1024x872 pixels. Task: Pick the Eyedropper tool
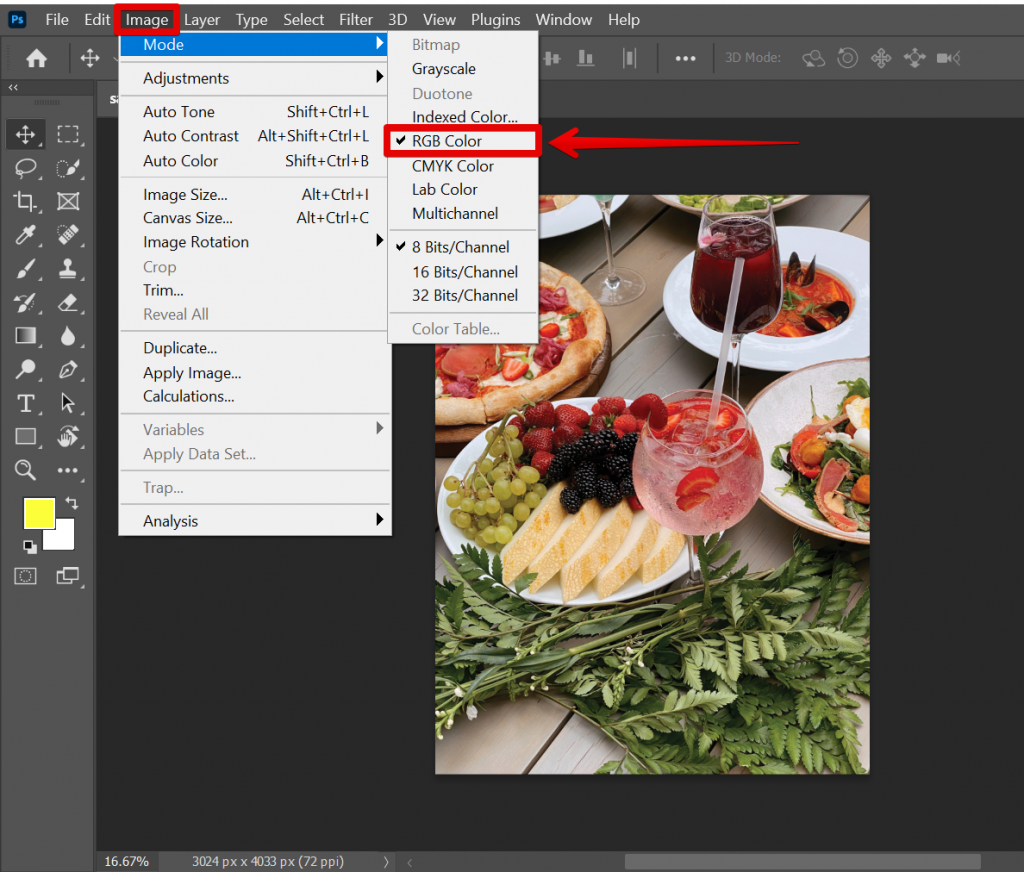pos(26,235)
